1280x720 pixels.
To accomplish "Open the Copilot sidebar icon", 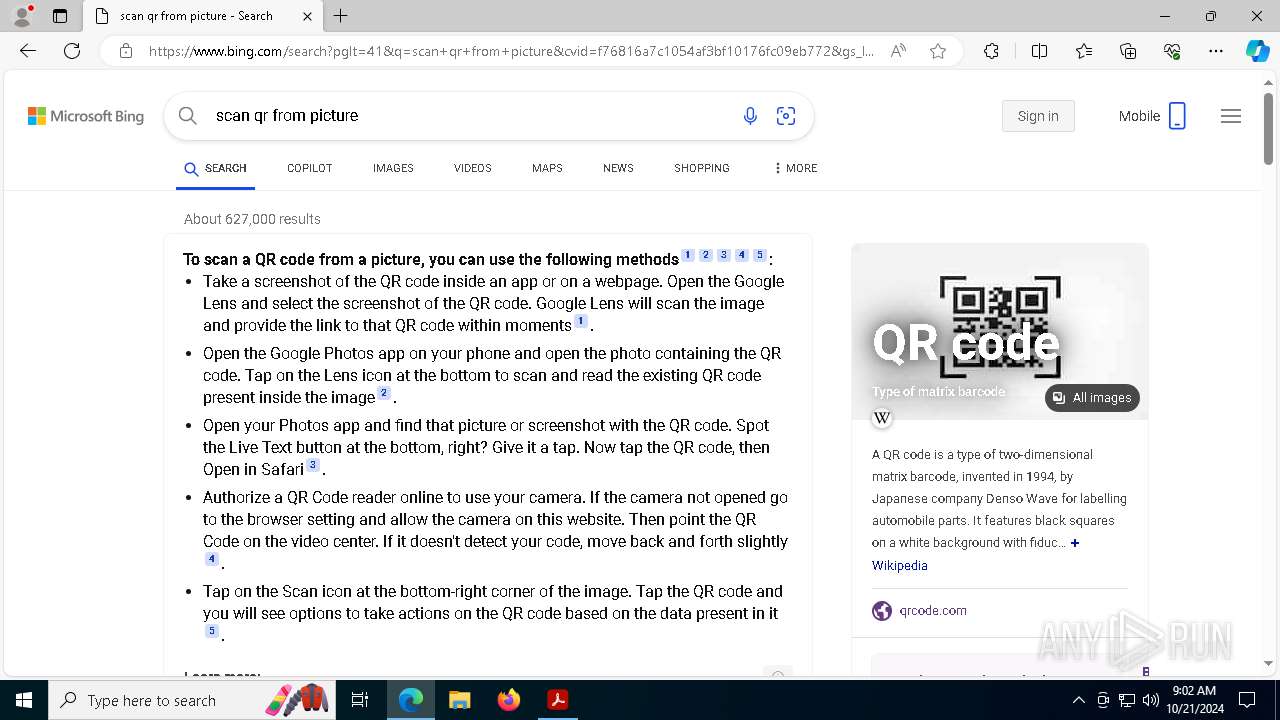I will click(x=1257, y=51).
